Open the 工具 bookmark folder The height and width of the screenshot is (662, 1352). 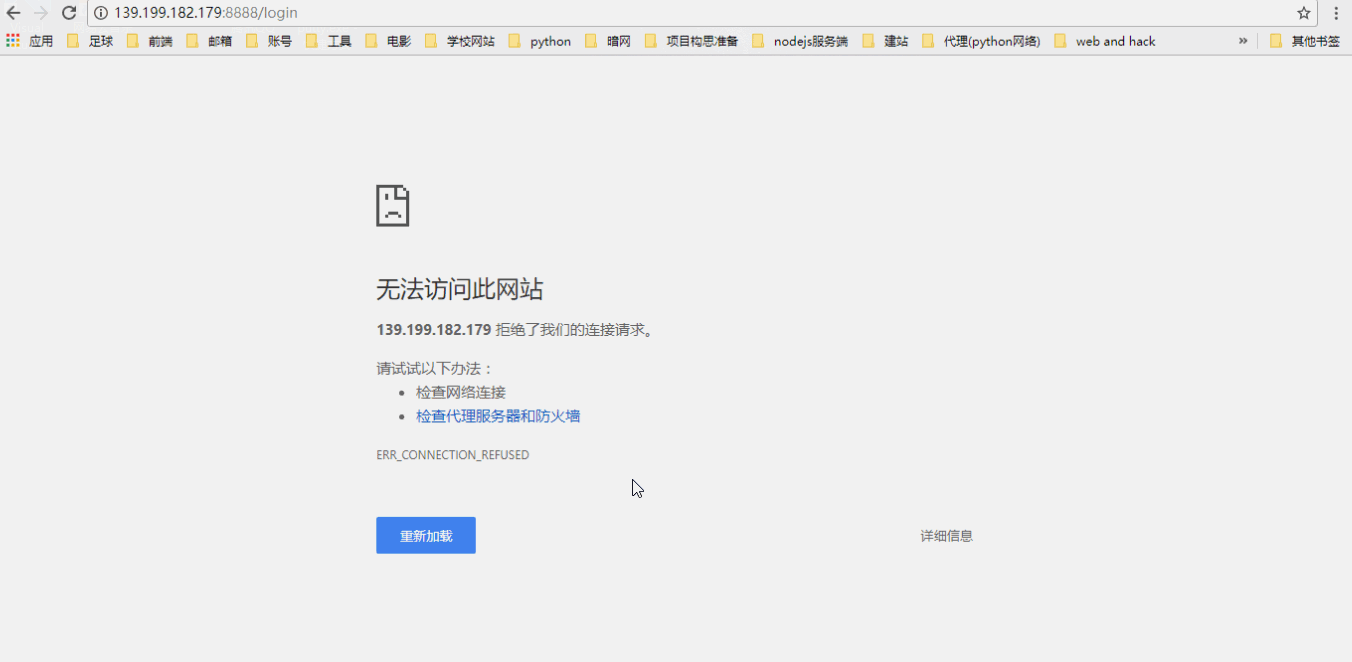tap(328, 41)
